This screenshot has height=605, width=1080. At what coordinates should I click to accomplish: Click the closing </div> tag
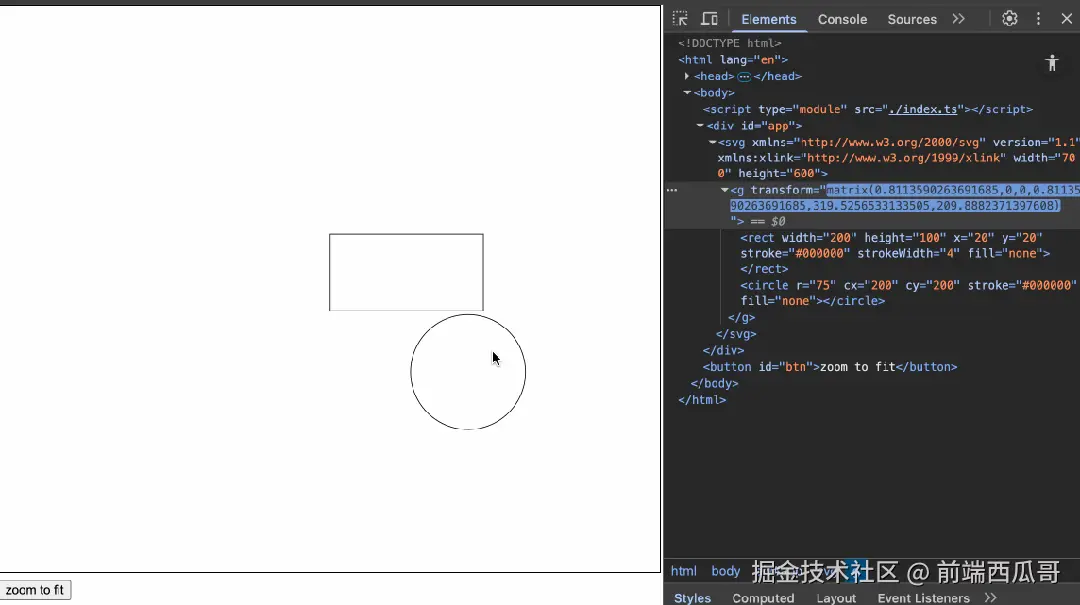tap(723, 350)
